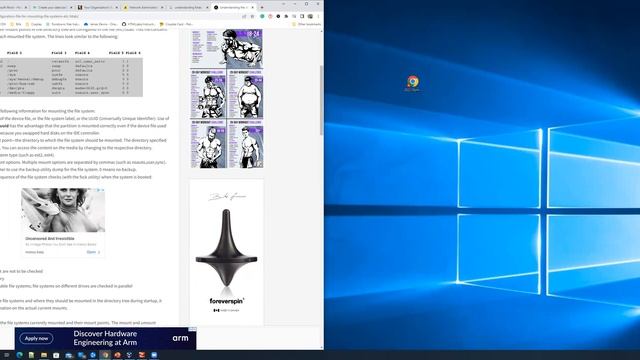Screen dimensions: 640x360
Task: Click 'Apply now' on the Arm banner
Action: (36, 338)
